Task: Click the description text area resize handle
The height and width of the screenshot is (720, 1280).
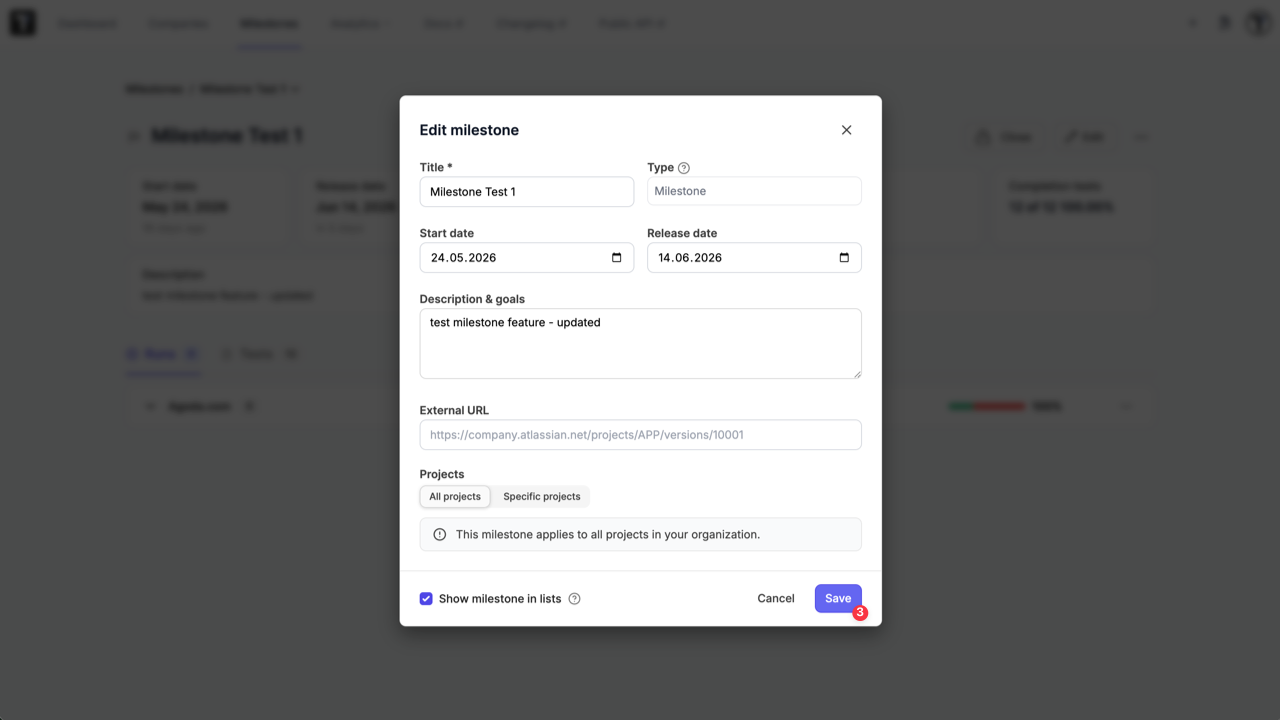Action: [x=856, y=373]
